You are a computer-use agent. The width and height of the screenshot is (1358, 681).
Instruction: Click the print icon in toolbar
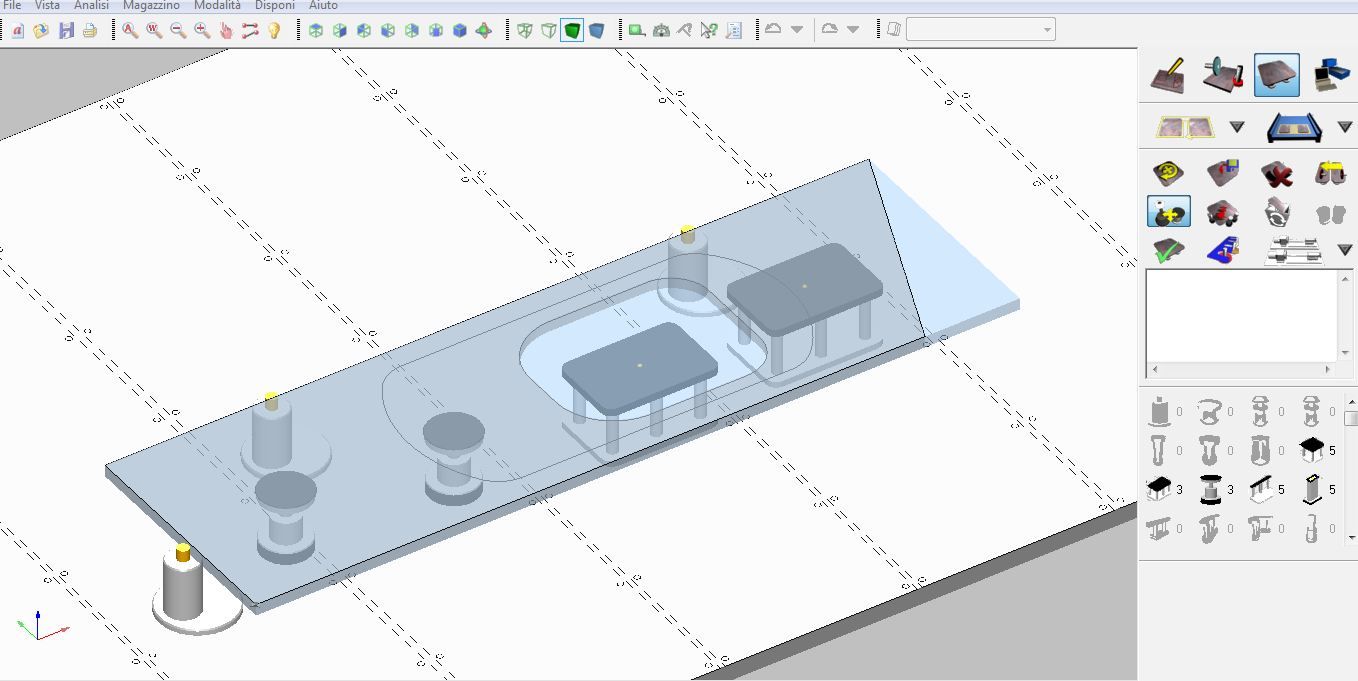pos(90,30)
